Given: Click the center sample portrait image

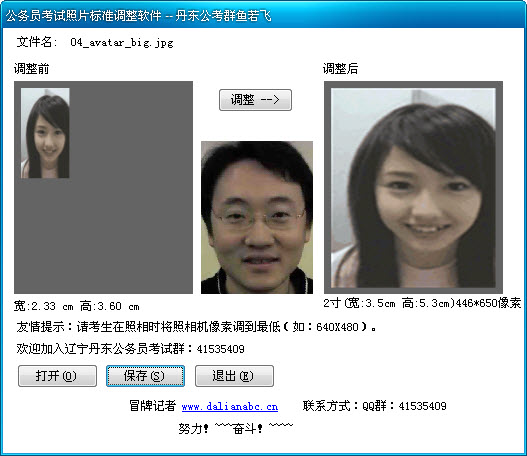Looking at the screenshot, I should tap(257, 217).
